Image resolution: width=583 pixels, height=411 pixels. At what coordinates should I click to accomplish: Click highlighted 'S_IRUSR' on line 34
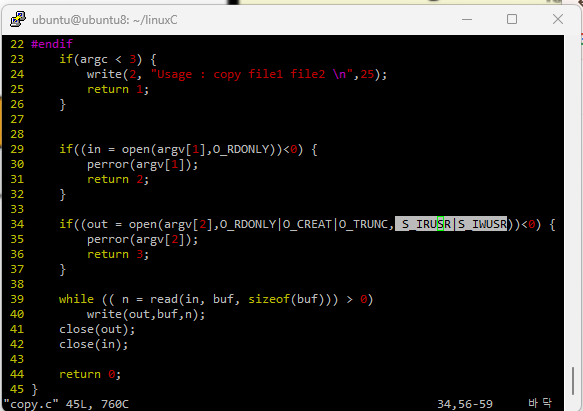(426, 224)
